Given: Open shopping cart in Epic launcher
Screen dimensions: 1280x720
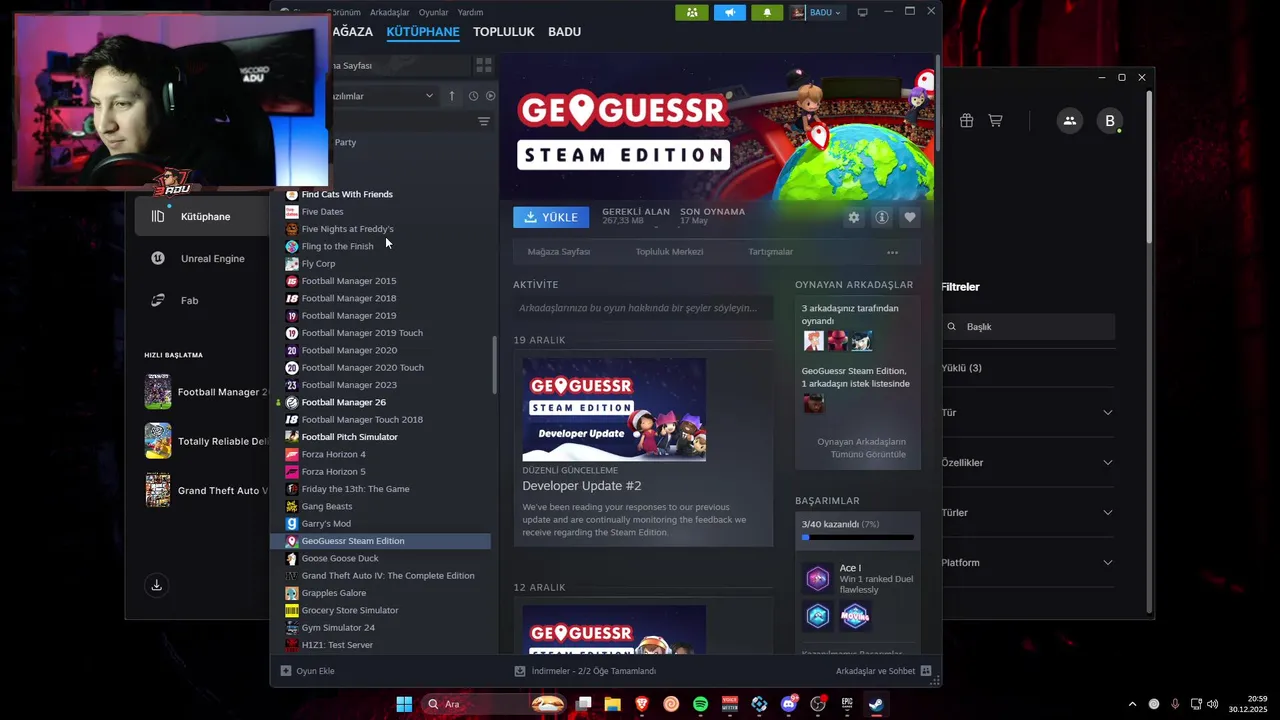Looking at the screenshot, I should click(x=995, y=121).
